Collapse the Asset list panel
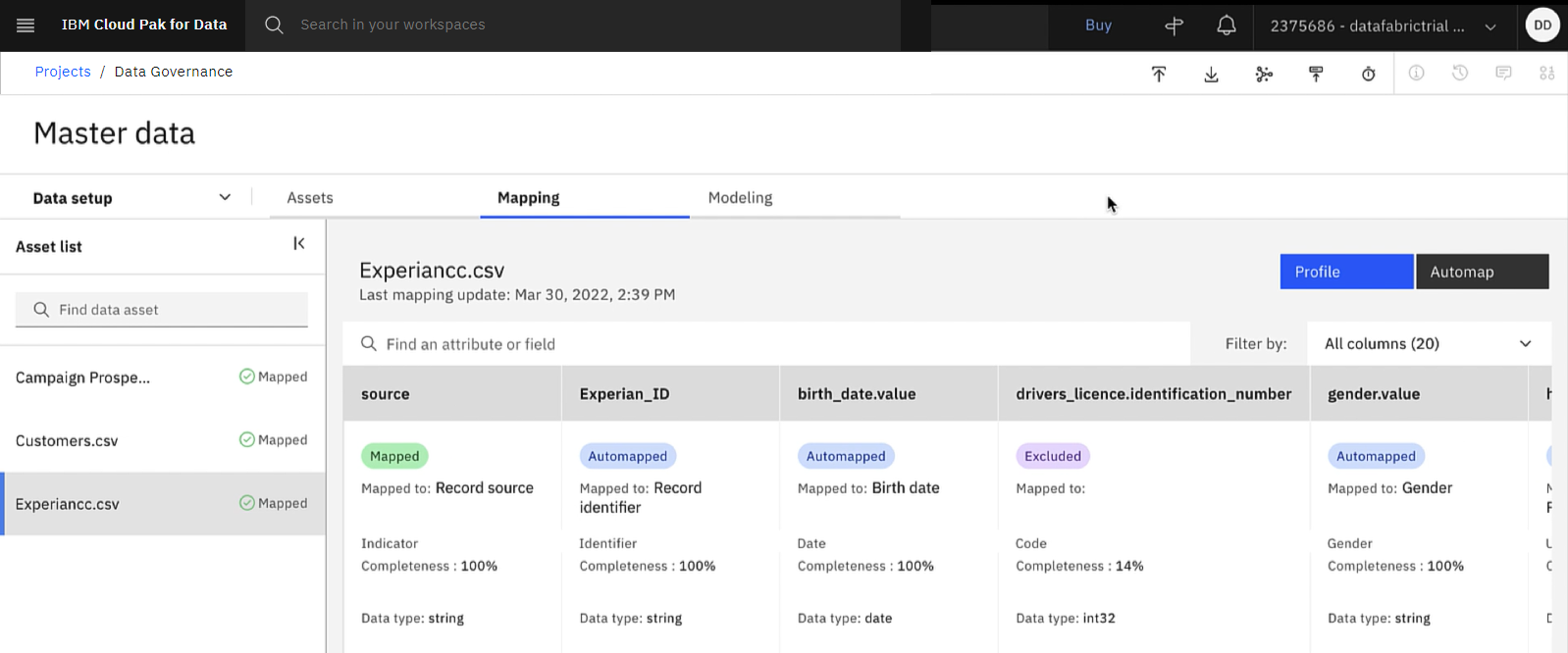Screen dimensions: 1568x653 pos(299,244)
